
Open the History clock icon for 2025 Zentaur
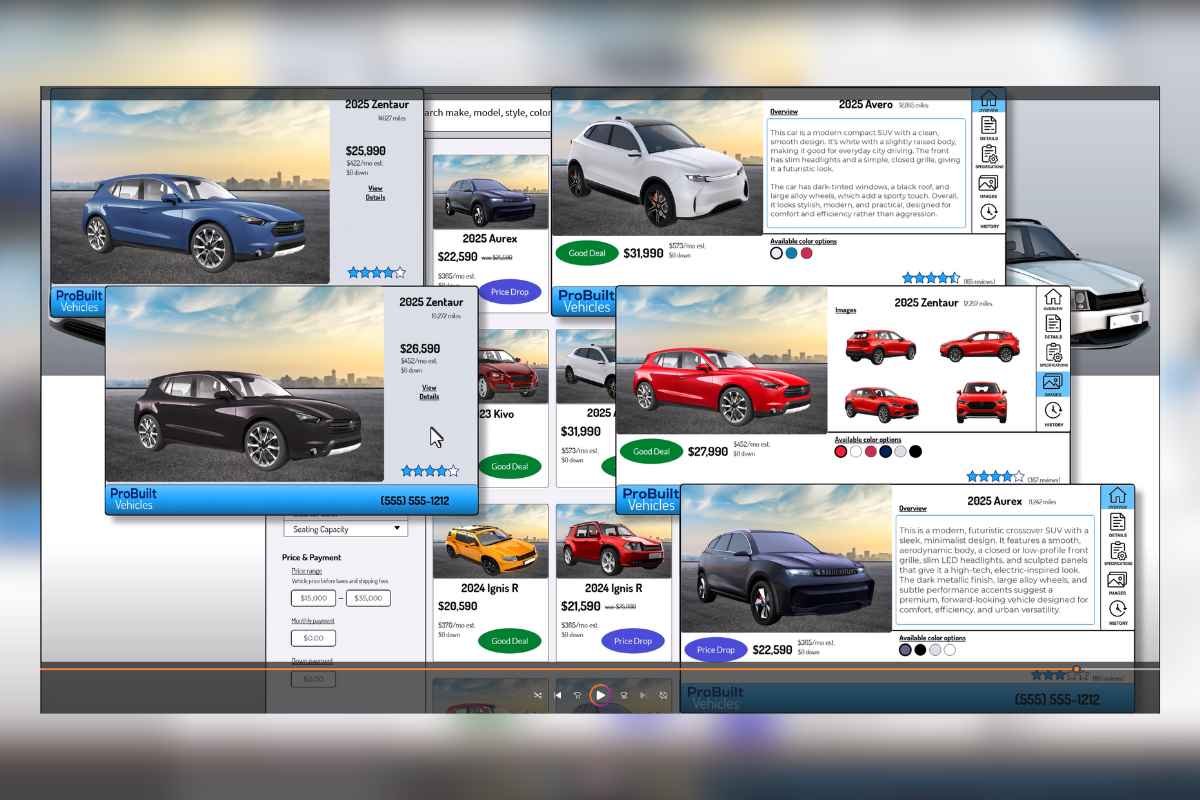coord(1054,410)
